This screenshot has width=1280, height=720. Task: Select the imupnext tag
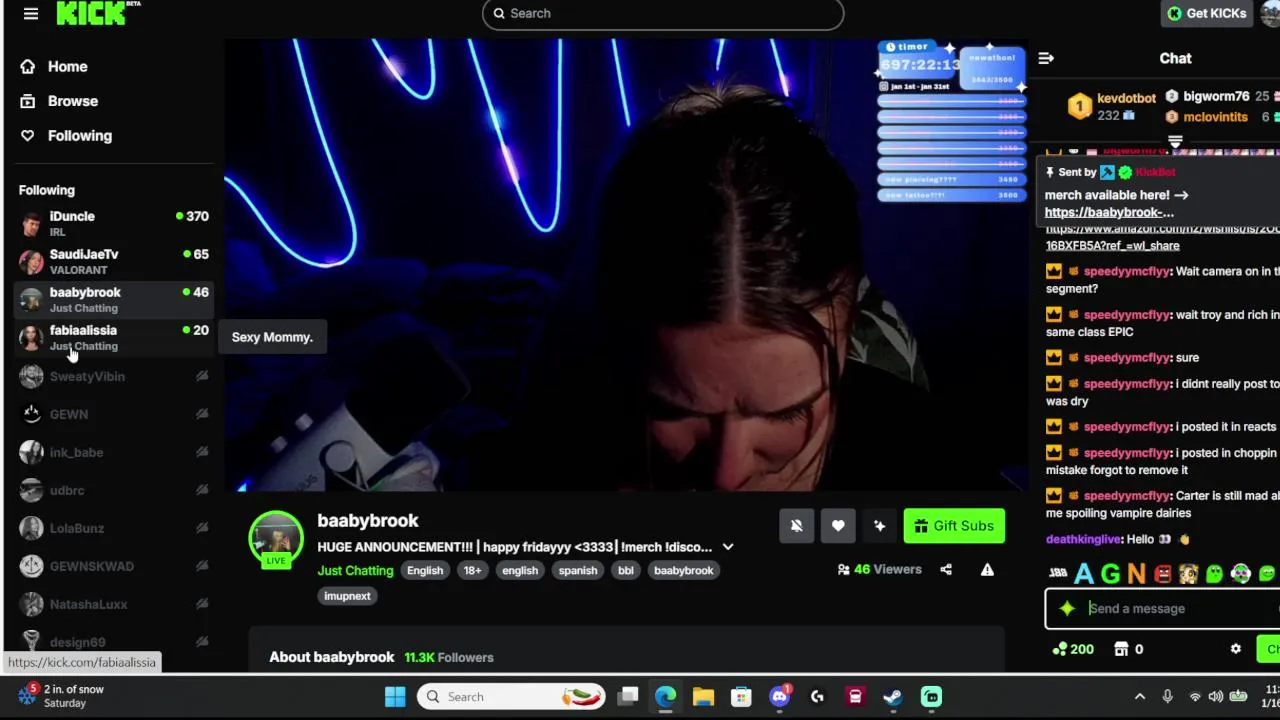pos(347,596)
